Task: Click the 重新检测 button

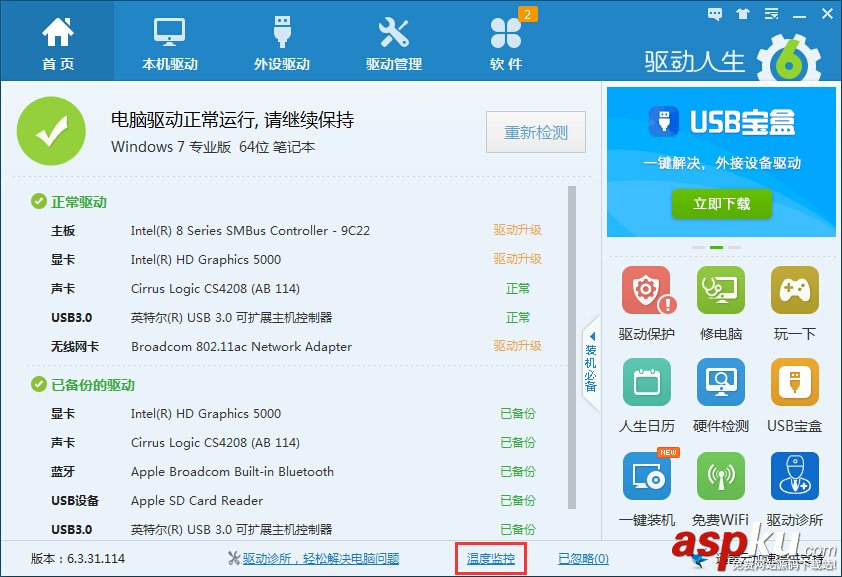Action: tap(536, 132)
